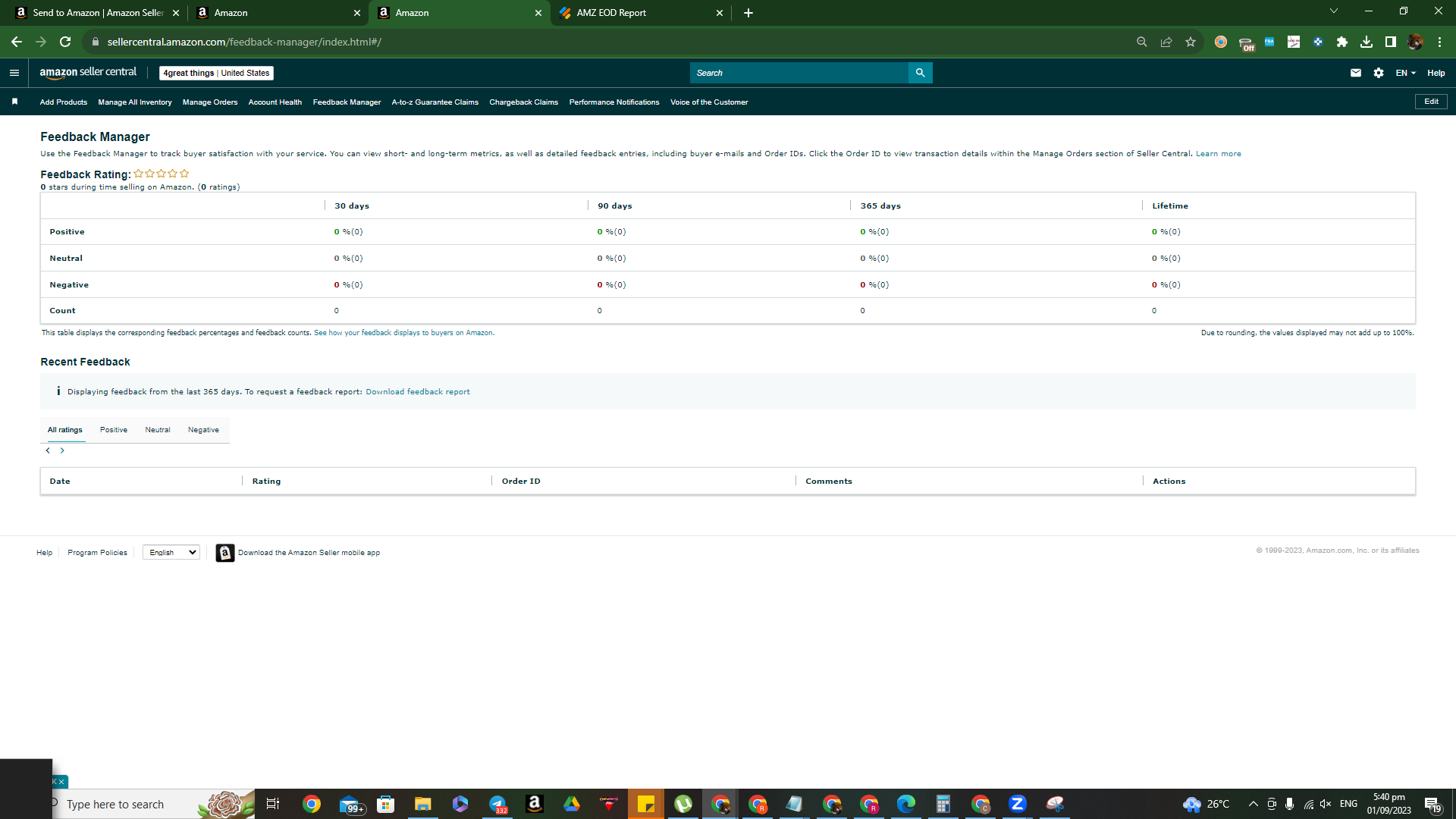The width and height of the screenshot is (1456, 819).
Task: Open Chrome downloads icon
Action: point(1367,42)
